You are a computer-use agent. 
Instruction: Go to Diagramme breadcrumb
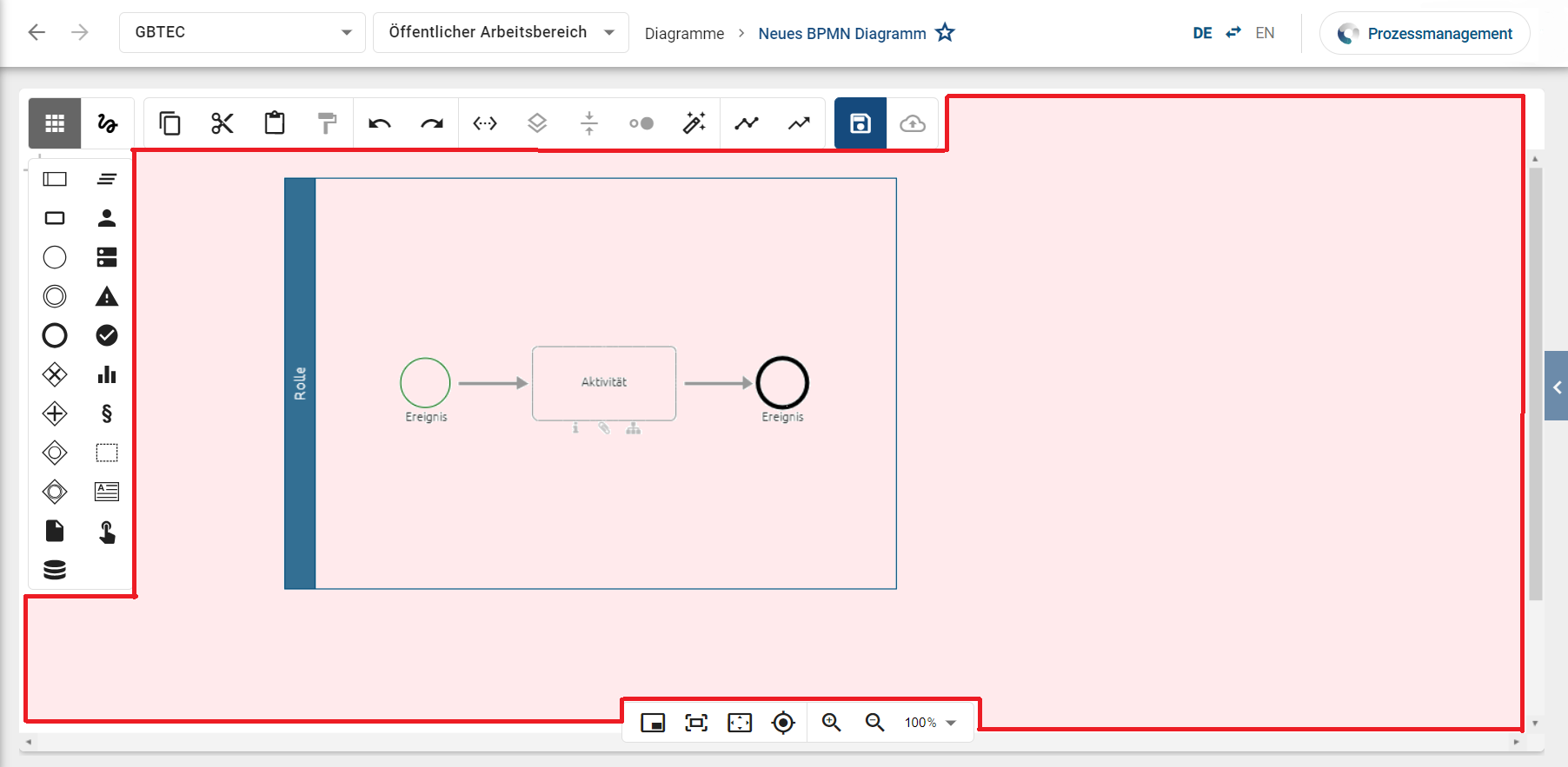(684, 33)
